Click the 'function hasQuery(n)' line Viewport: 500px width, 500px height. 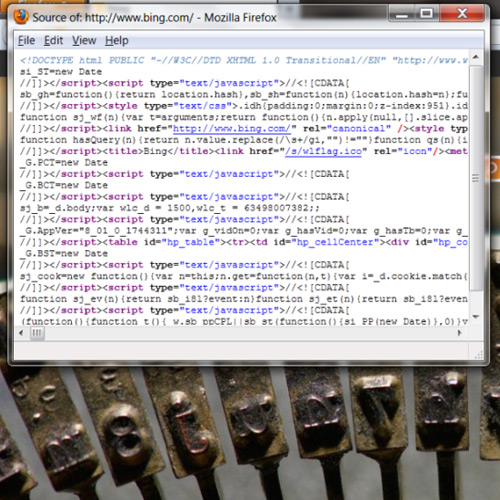(244, 140)
